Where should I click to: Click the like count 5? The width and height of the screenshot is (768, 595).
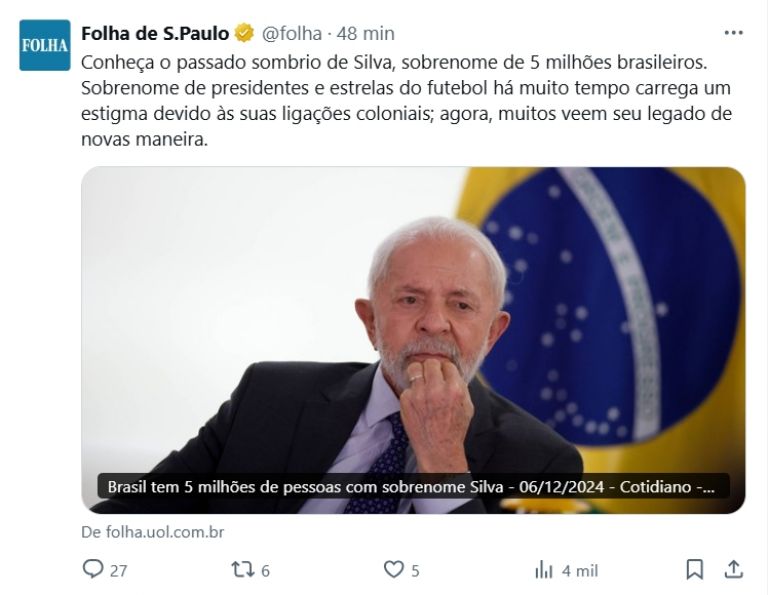click(x=415, y=571)
